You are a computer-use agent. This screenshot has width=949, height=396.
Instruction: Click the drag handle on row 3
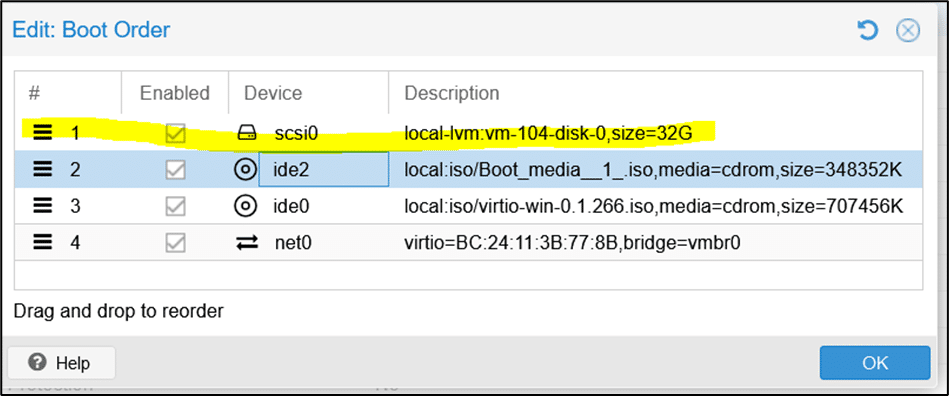pos(41,206)
